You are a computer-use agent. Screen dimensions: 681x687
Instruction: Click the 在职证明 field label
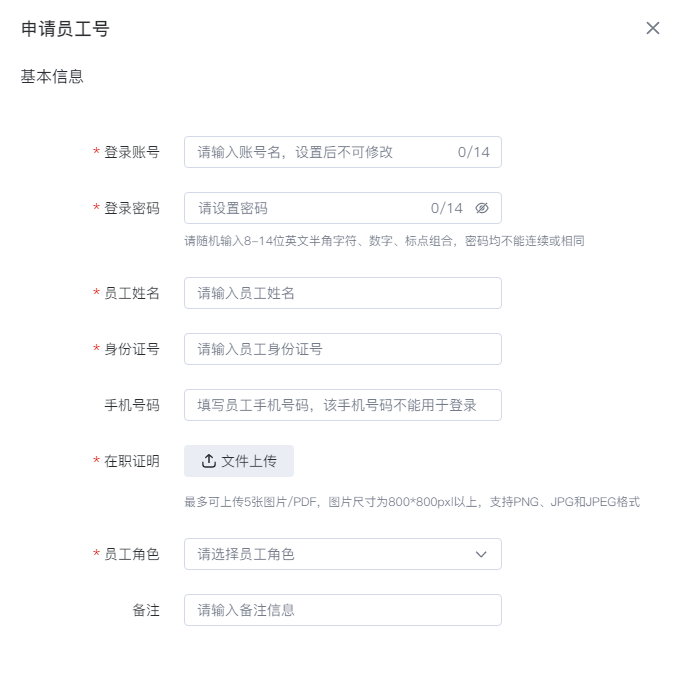131,461
